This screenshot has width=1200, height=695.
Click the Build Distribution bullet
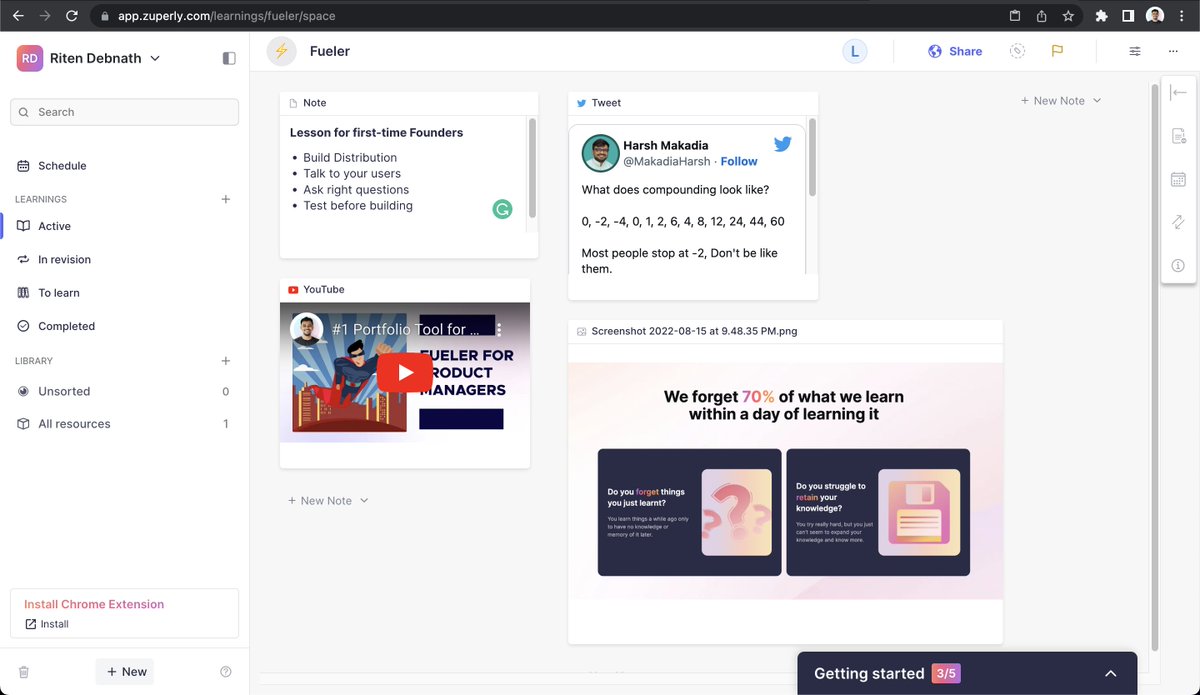pyautogui.click(x=350, y=158)
